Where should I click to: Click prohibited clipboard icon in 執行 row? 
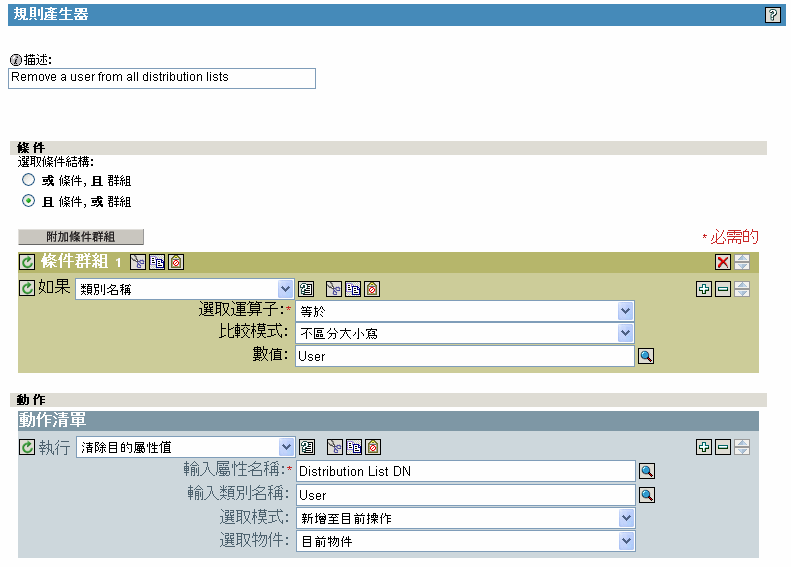pos(373,447)
